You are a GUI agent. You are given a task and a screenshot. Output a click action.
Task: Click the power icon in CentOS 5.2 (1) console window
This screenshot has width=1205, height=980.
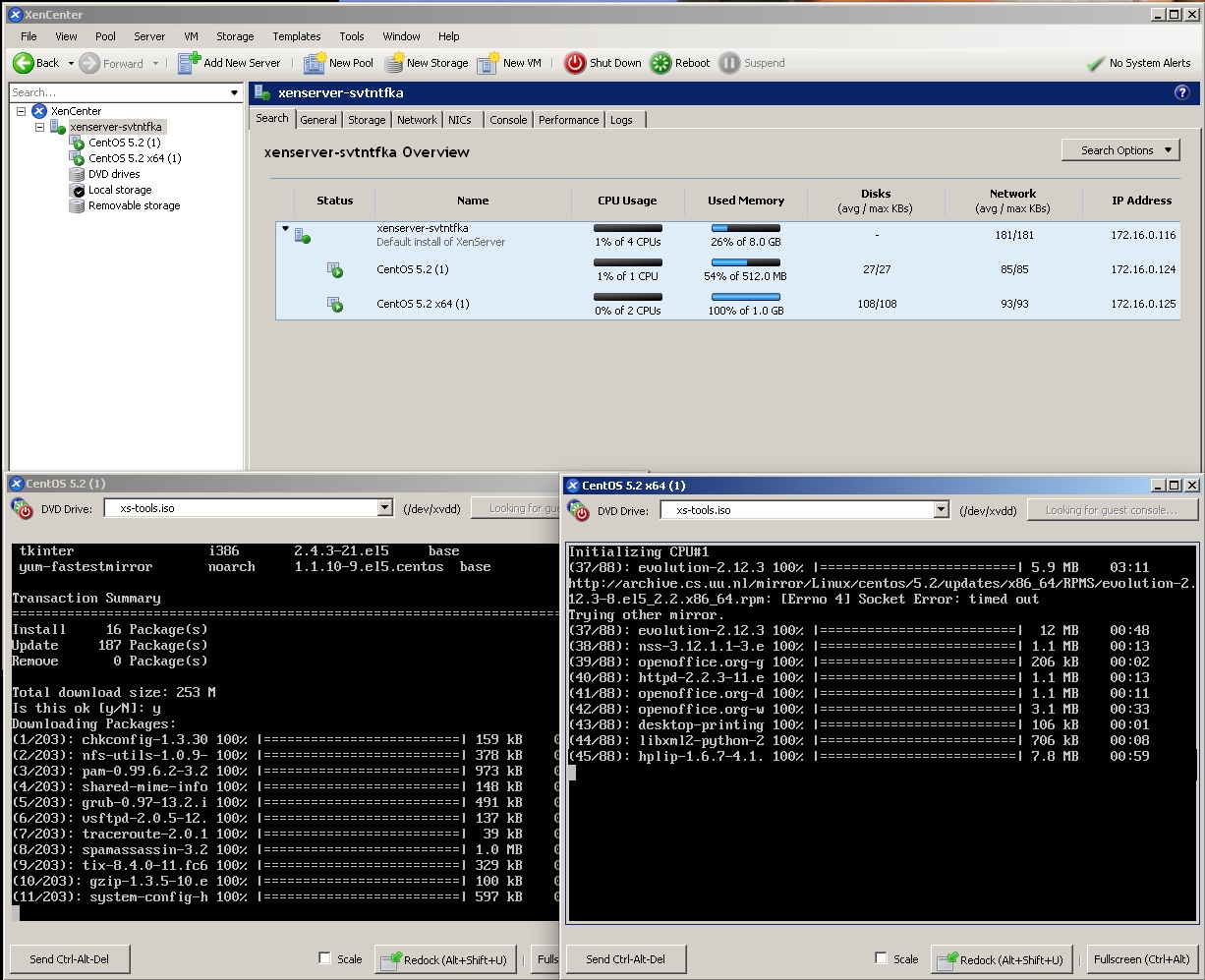pos(22,508)
